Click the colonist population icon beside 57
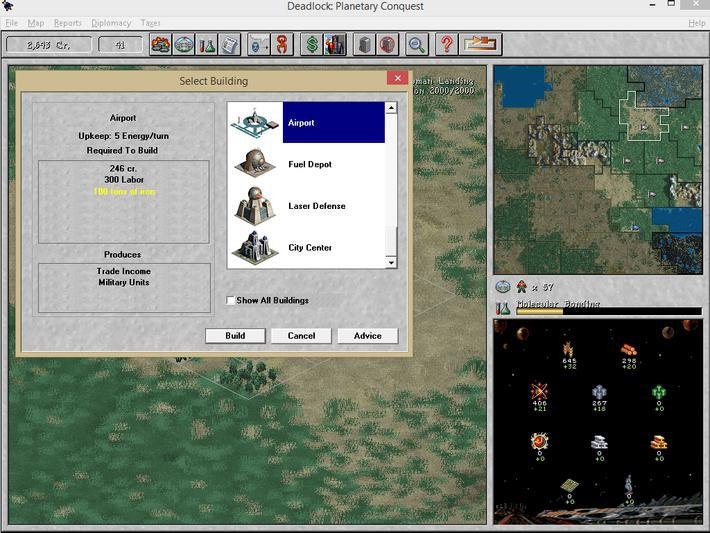The height and width of the screenshot is (533, 710). [x=522, y=286]
